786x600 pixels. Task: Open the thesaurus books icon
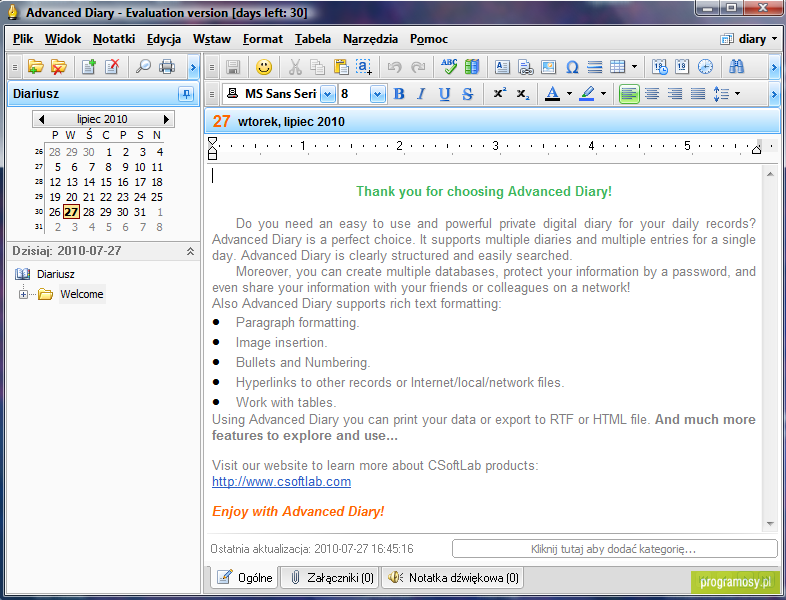pos(472,67)
